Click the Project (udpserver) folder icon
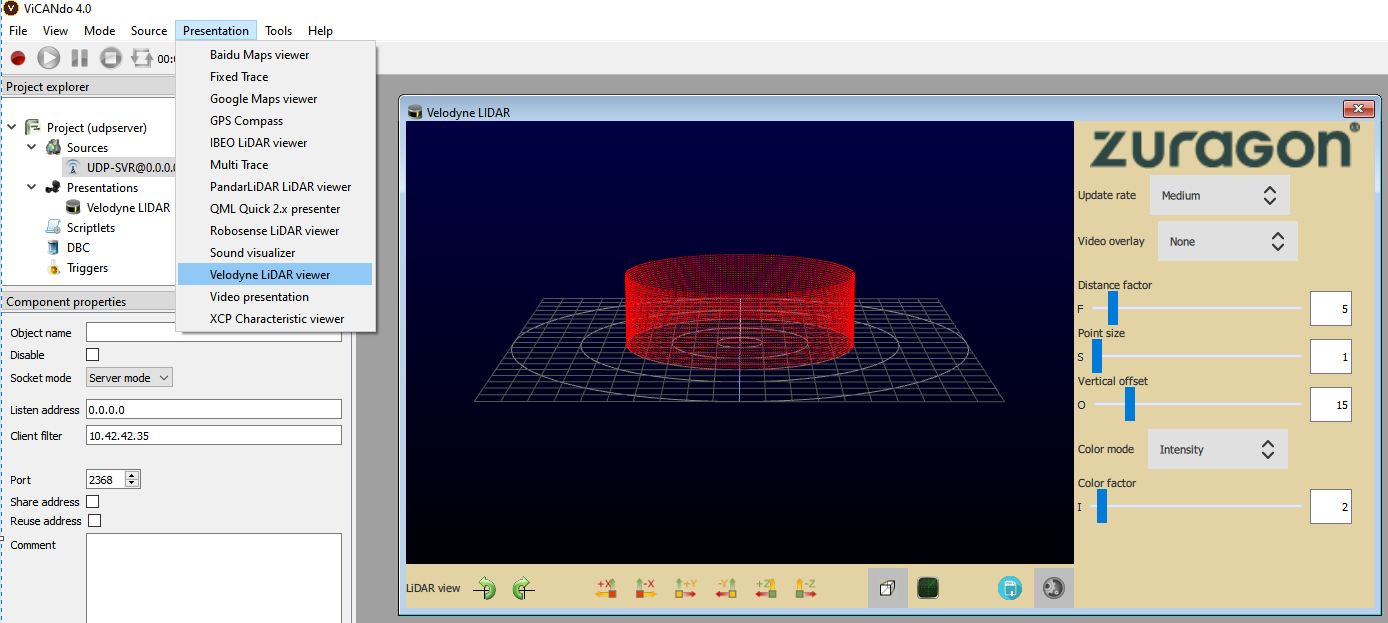The image size is (1388, 623). [x=33, y=127]
